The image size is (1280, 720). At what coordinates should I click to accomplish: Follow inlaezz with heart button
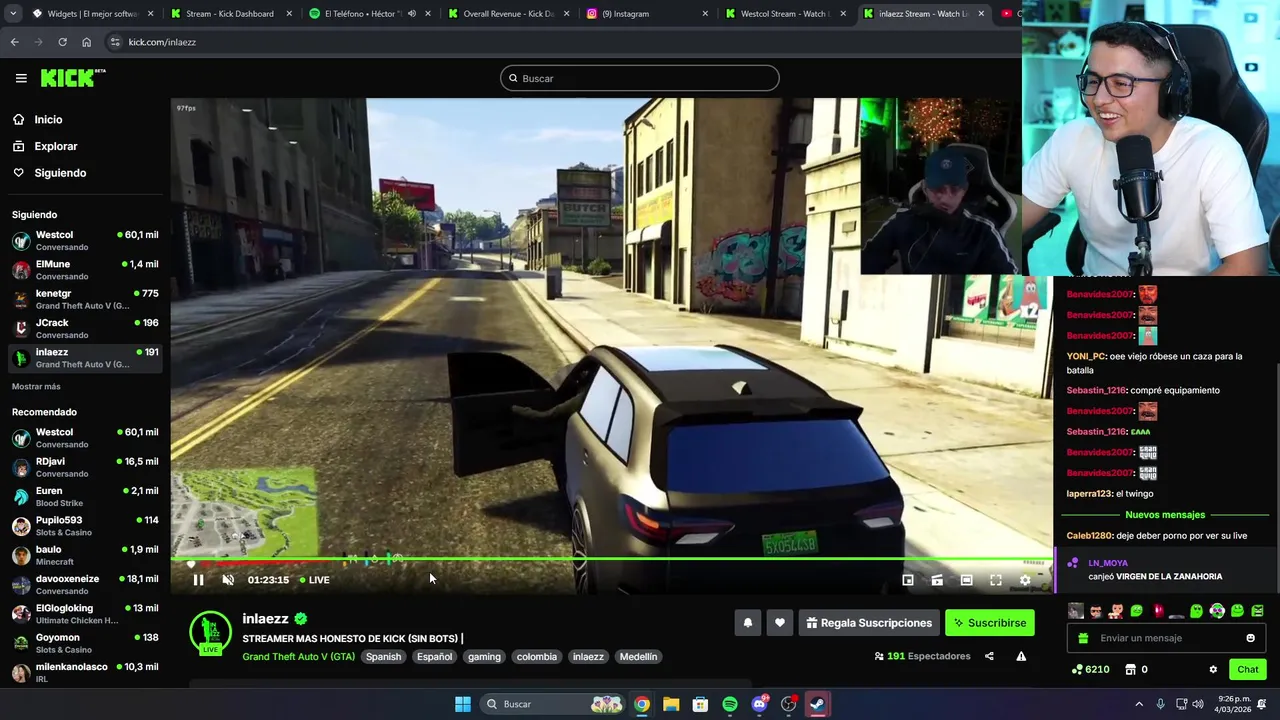tap(780, 623)
